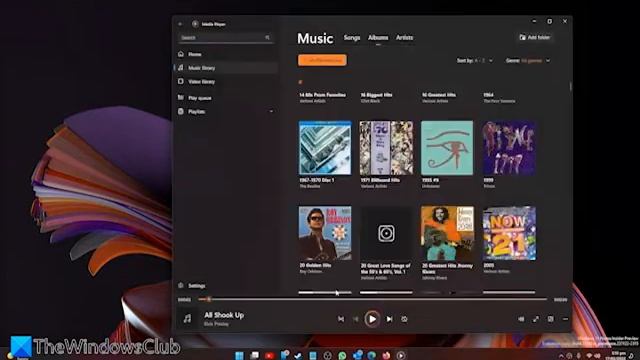640x360 pixels.
Task: Toggle shuffle in the playback bar
Action: click(341, 319)
